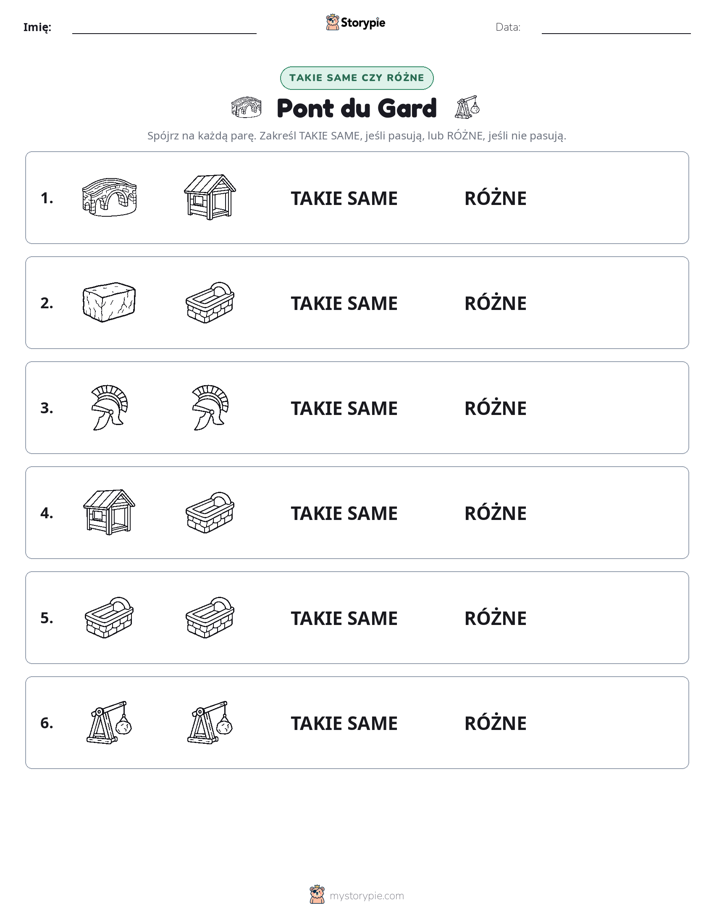
Task: Select the wooden hut icon in row 4
Action: pyautogui.click(x=110, y=512)
